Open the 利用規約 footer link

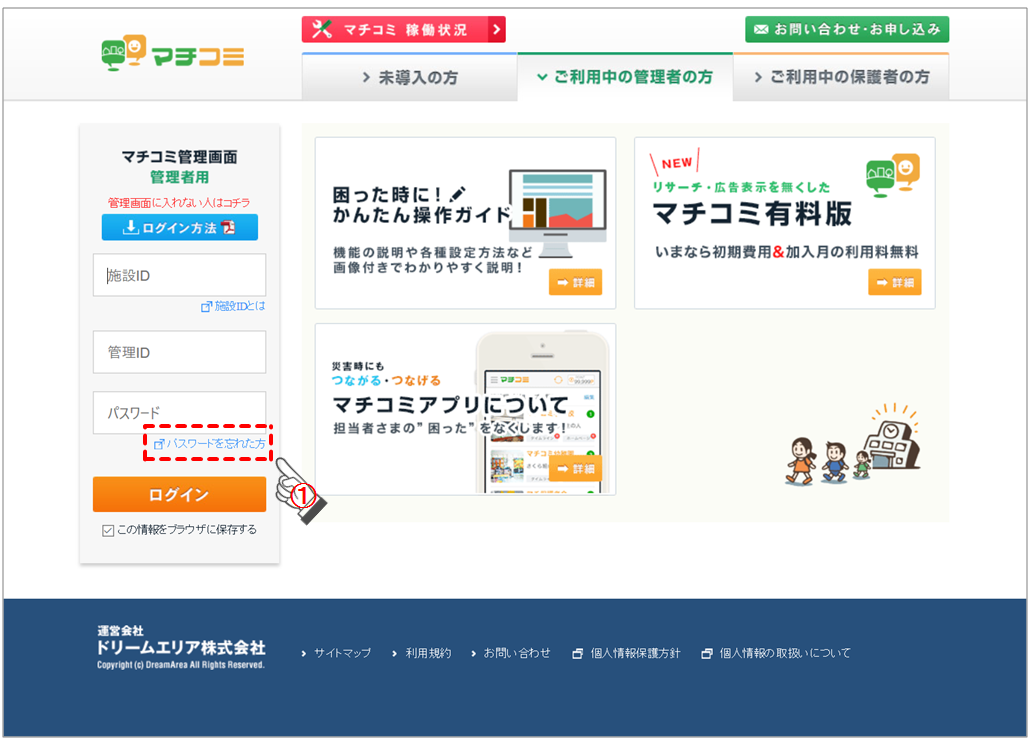[x=428, y=653]
